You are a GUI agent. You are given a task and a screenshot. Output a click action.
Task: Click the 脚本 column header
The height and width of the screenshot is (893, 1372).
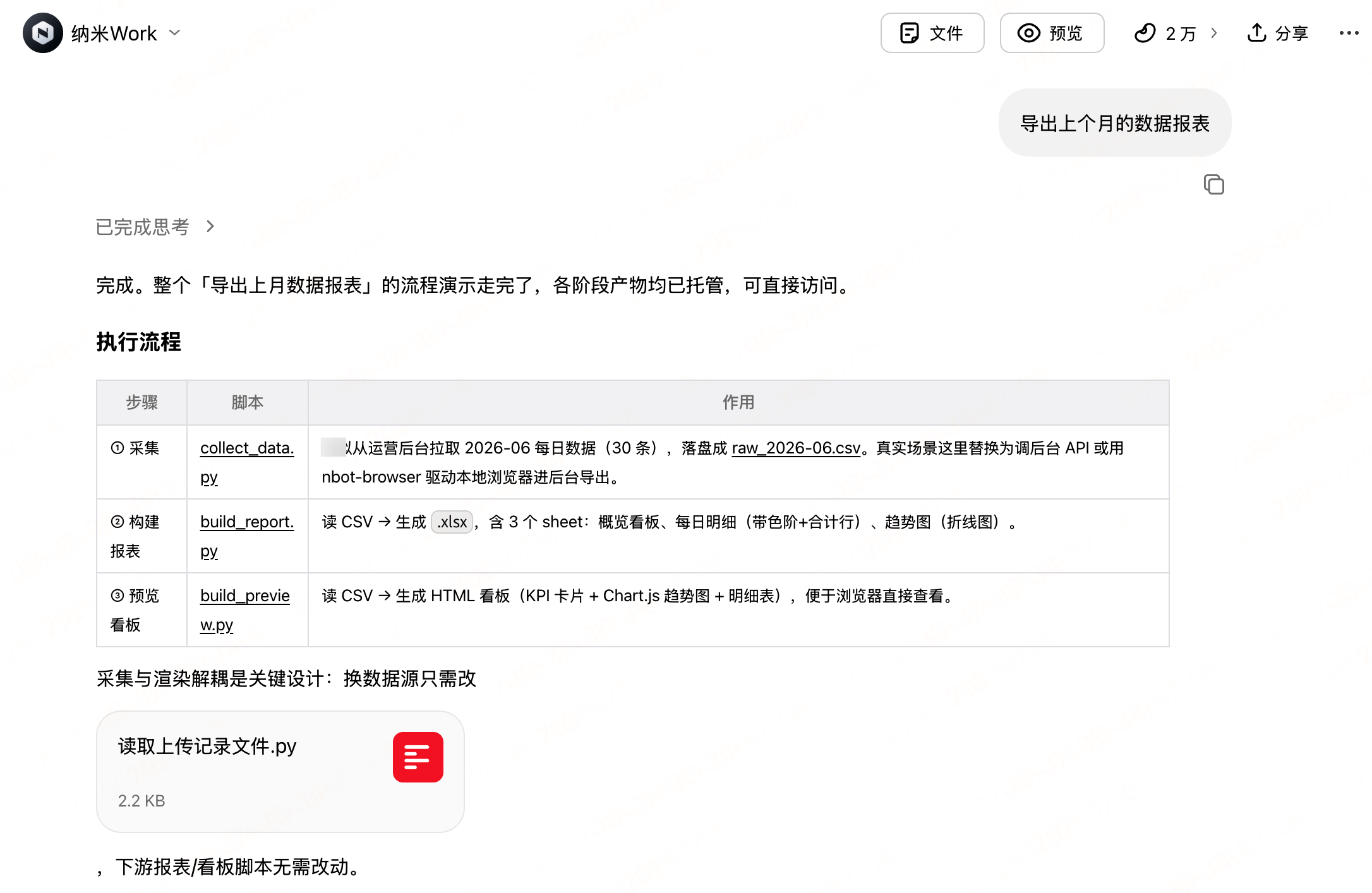247,403
